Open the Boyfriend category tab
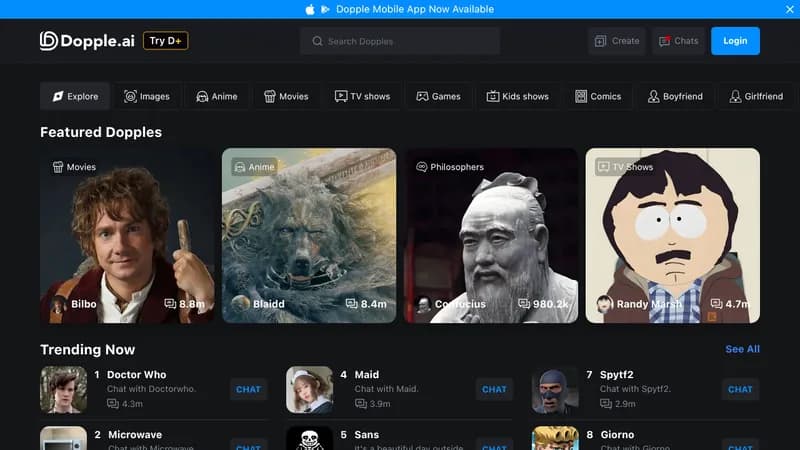 (x=675, y=96)
